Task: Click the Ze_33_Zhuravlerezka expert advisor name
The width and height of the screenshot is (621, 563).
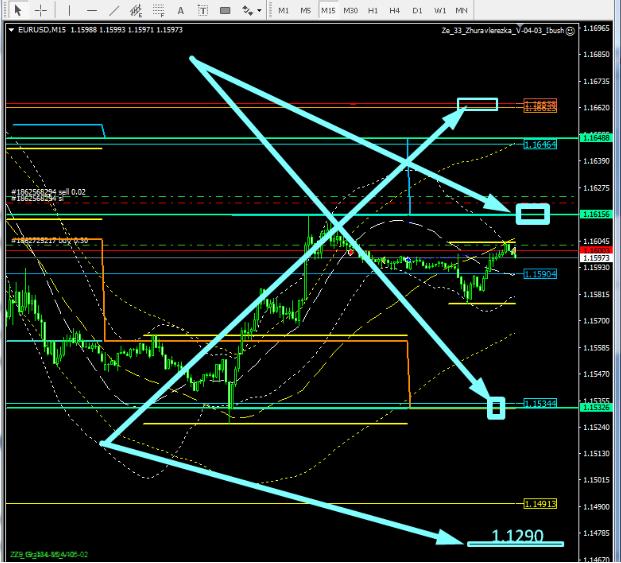Action: pos(503,30)
